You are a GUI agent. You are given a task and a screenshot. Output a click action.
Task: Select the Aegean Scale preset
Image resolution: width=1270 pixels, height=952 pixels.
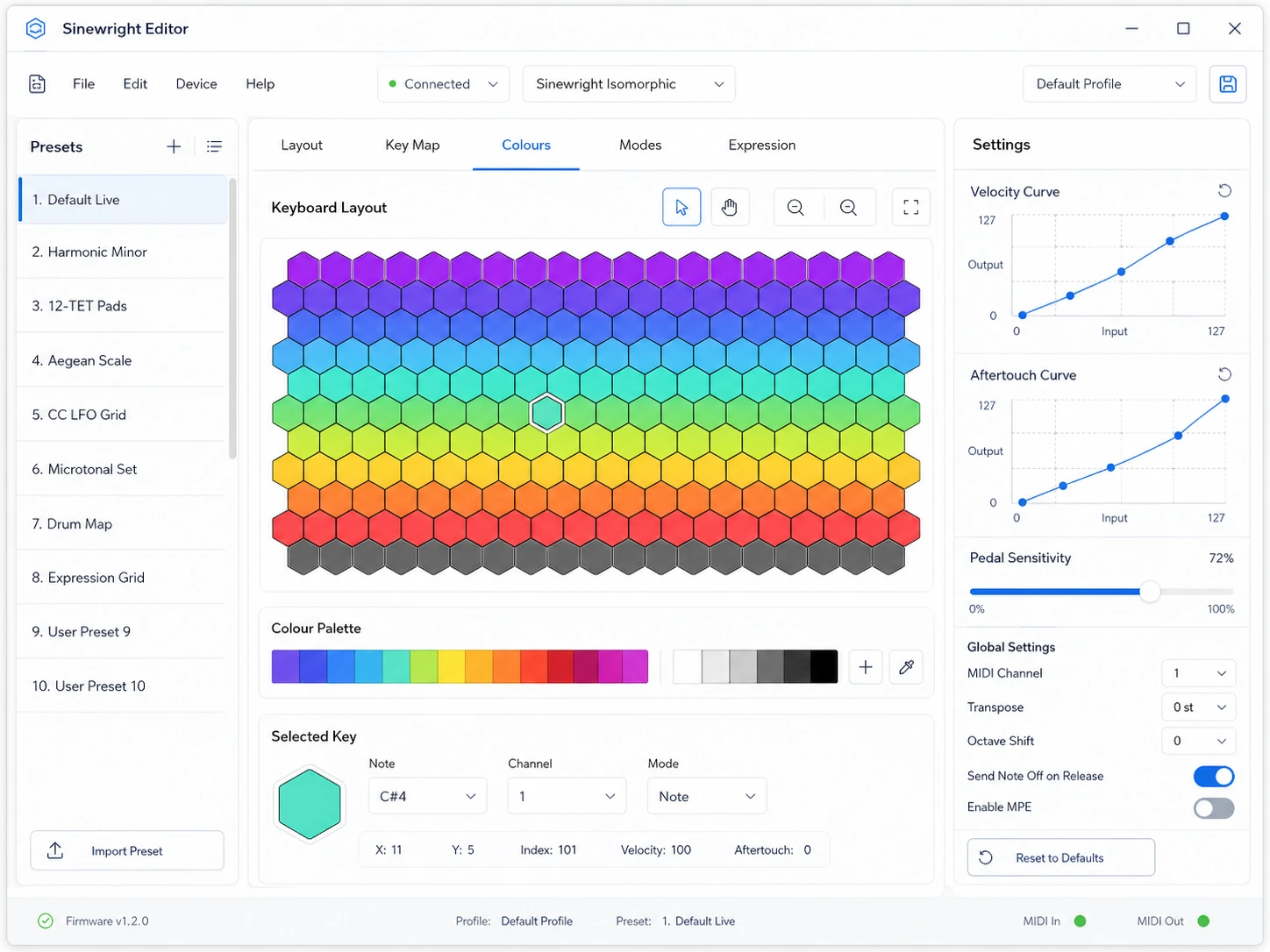point(122,360)
